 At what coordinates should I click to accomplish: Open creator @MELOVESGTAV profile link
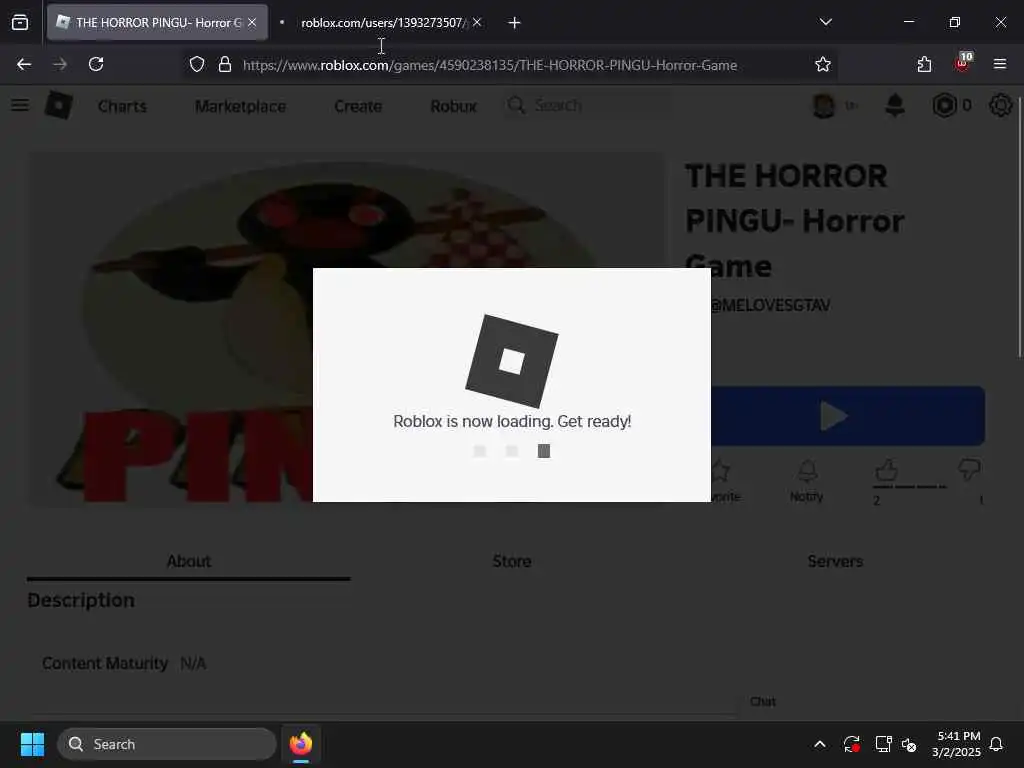(x=770, y=305)
